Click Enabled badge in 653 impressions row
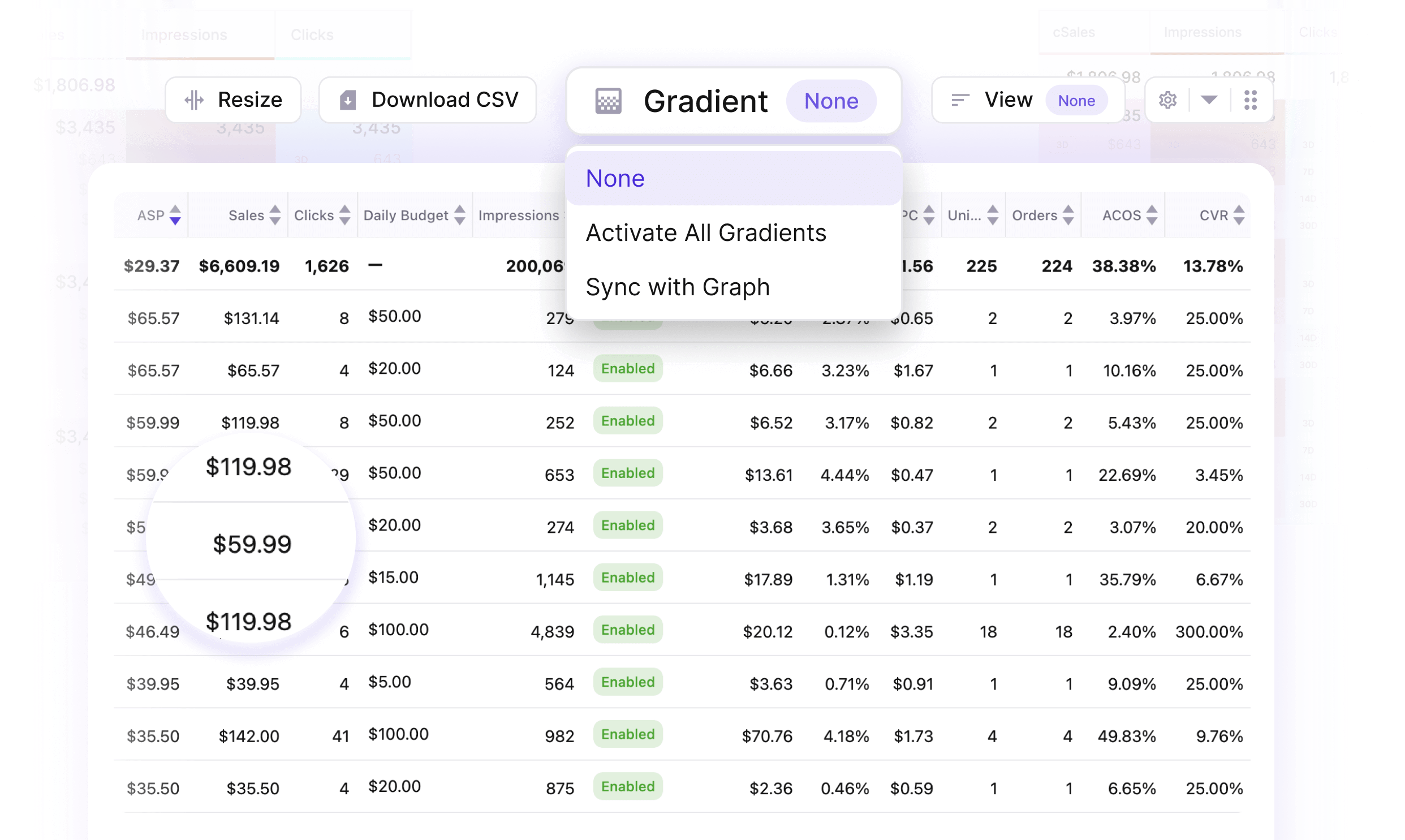Image resolution: width=1405 pixels, height=840 pixels. 628,473
